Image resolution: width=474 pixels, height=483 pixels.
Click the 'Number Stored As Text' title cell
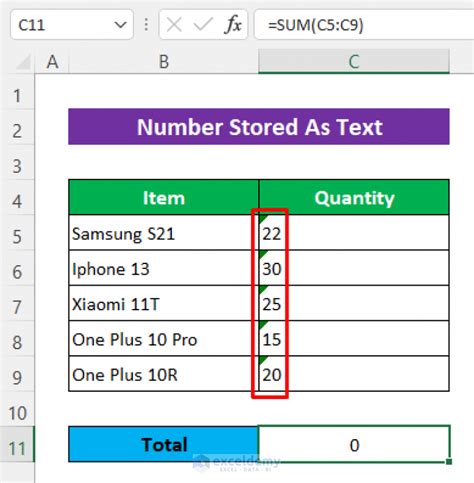point(259,127)
